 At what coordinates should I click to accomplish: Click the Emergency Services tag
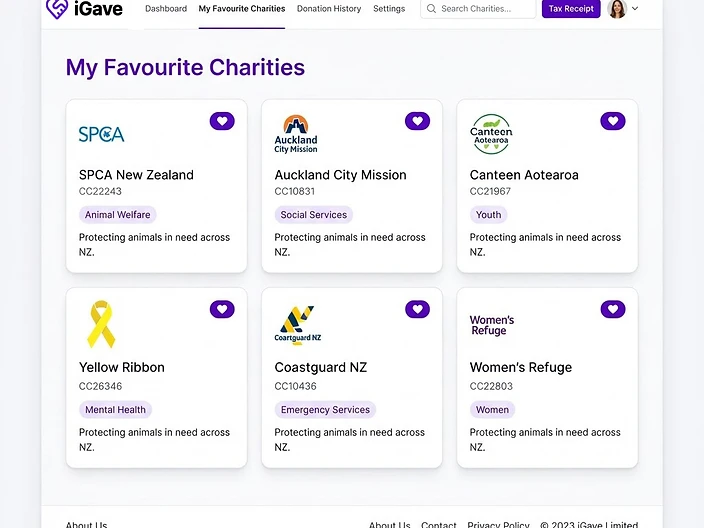(325, 409)
